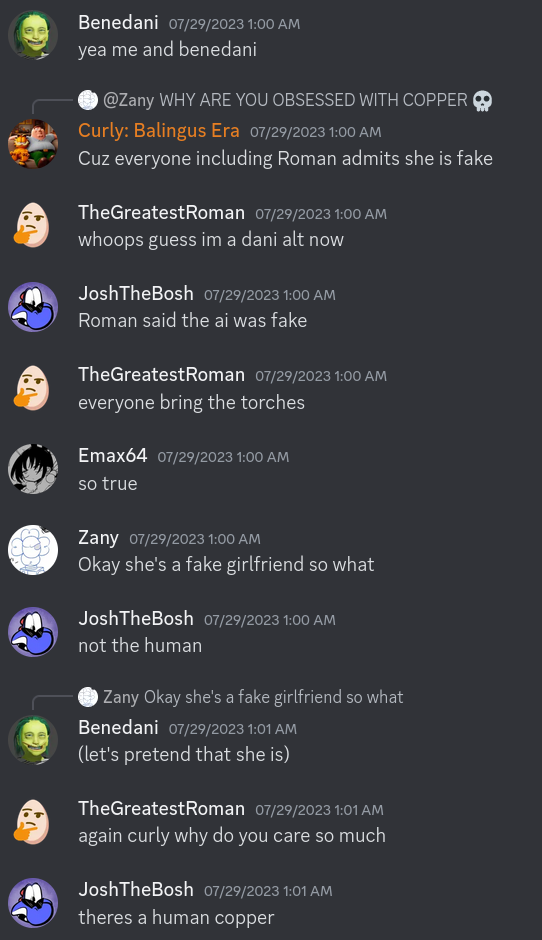Click JoshTheBosh's avatar beside 'Roman said the ai was fake'
This screenshot has height=940, width=542.
(33, 307)
